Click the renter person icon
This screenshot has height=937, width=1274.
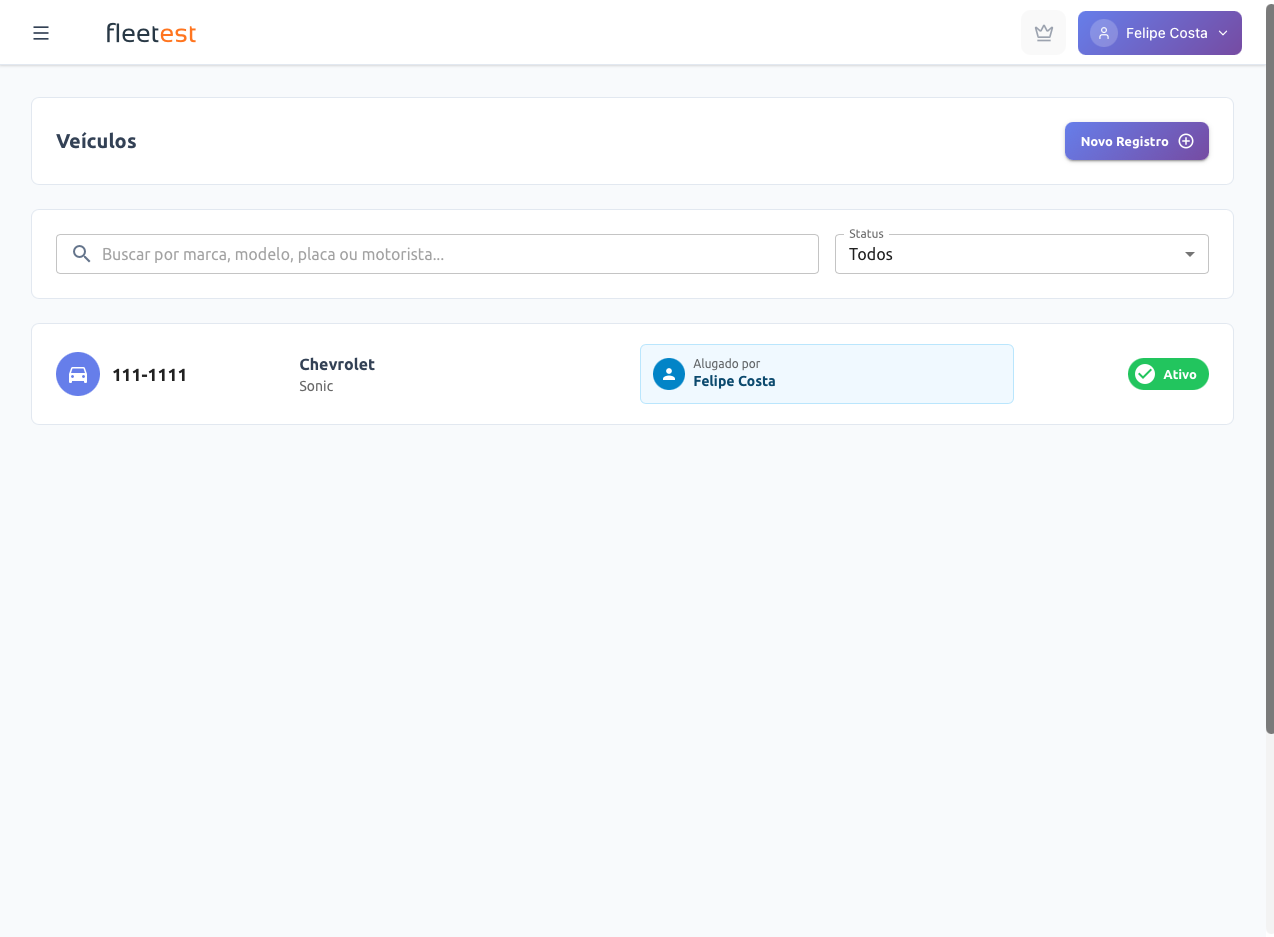click(668, 374)
